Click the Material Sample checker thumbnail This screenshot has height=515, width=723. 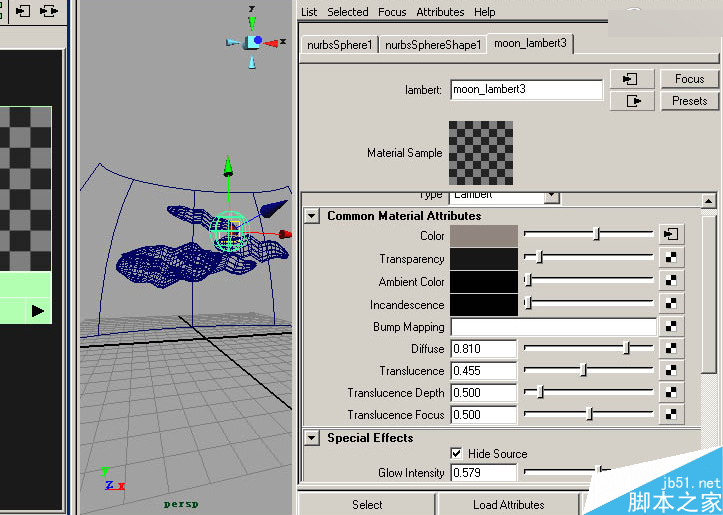click(481, 153)
